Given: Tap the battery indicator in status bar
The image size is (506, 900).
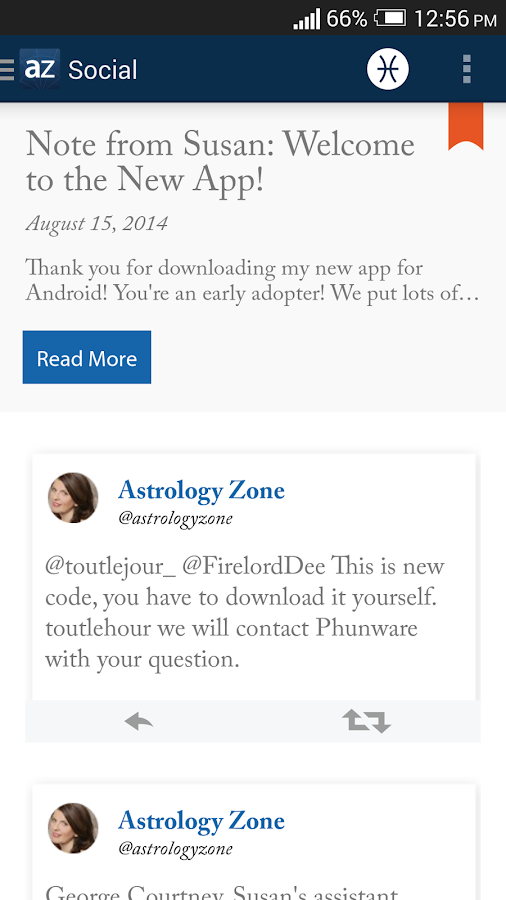Looking at the screenshot, I should 391,18.
